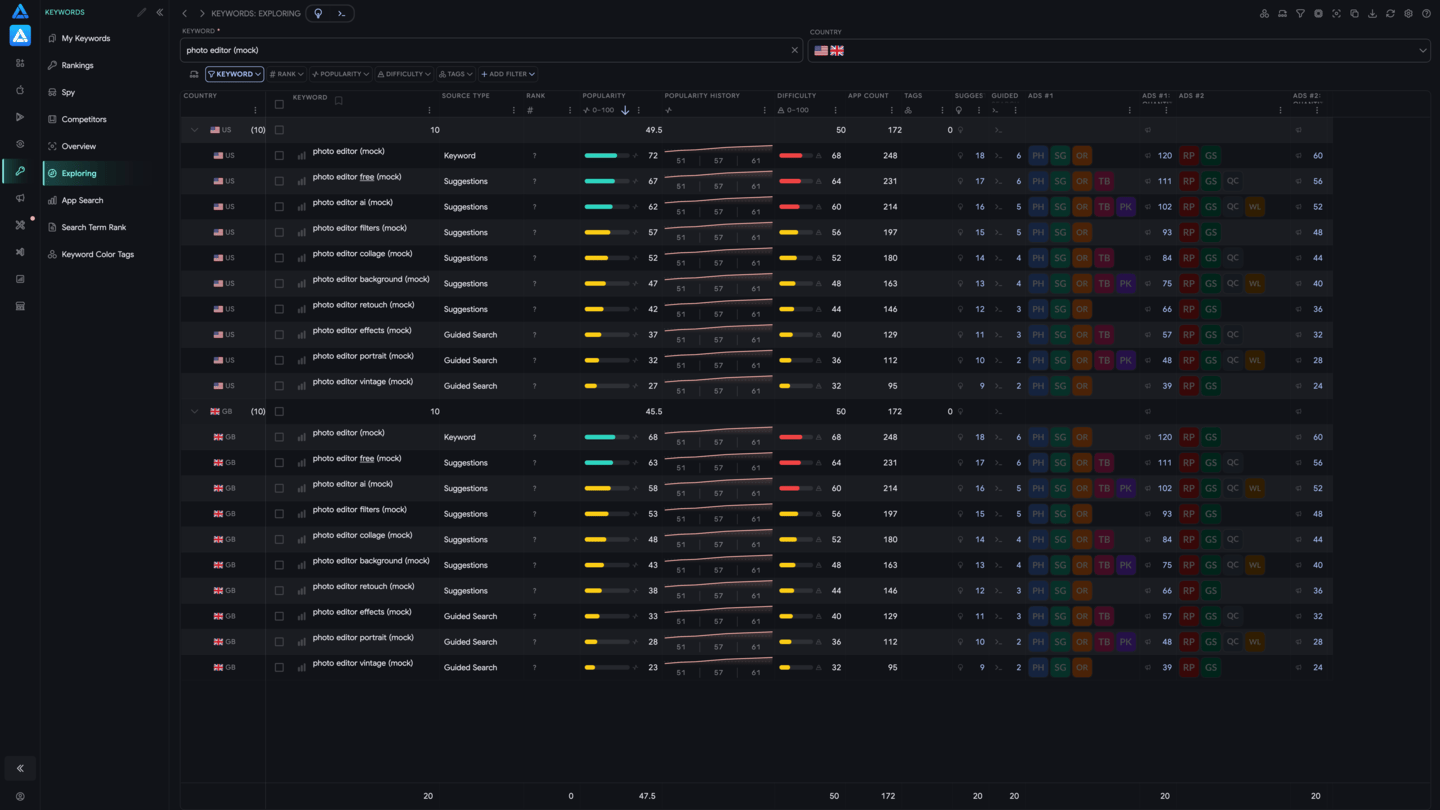
Task: Open the Tags filter dropdown
Action: pos(455,74)
